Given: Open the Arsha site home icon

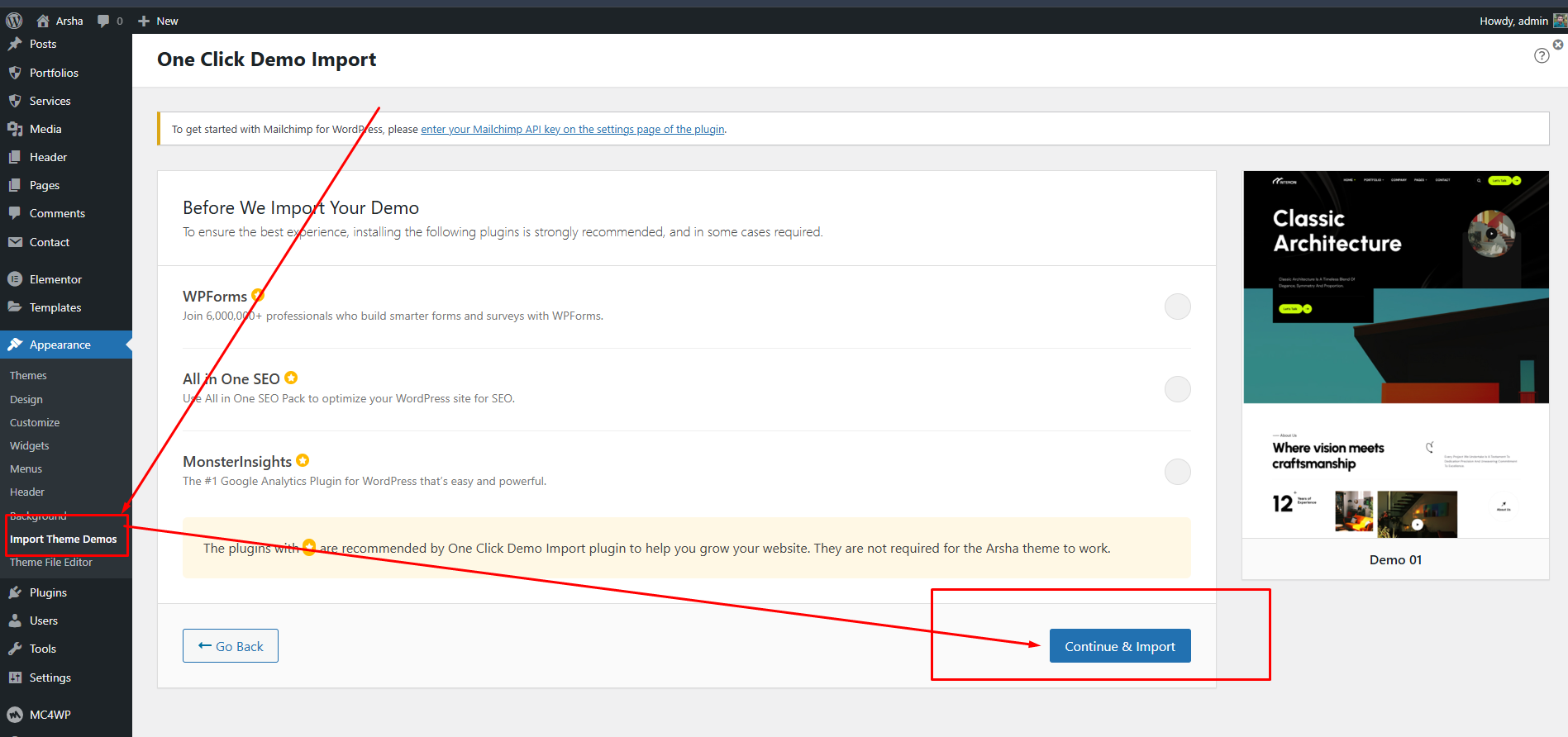Looking at the screenshot, I should [x=43, y=21].
